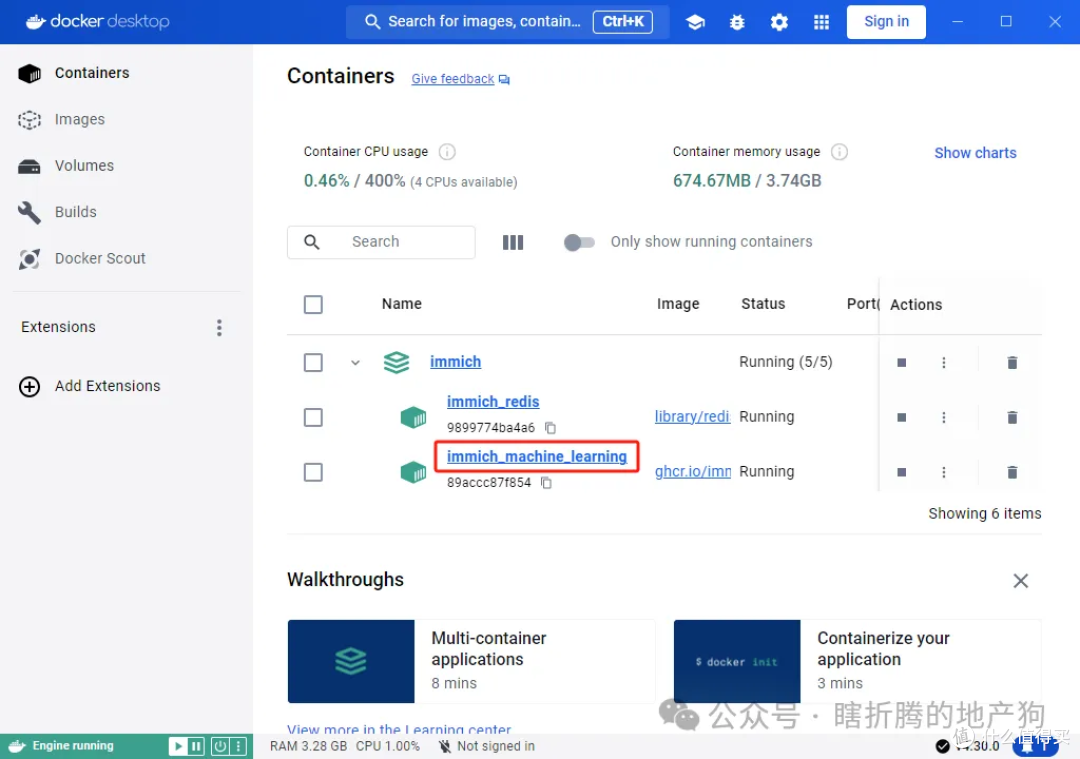Image resolution: width=1080 pixels, height=759 pixels.
Task: Enable Only show running containers
Action: pyautogui.click(x=580, y=242)
